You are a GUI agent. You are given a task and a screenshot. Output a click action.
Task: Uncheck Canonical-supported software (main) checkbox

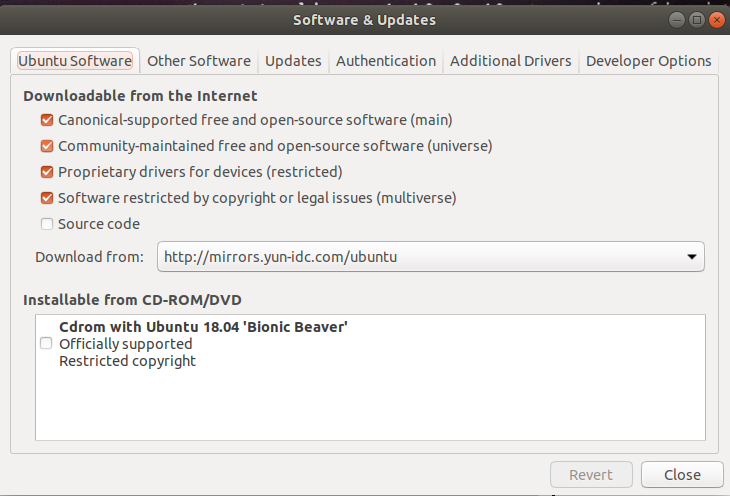tap(46, 120)
